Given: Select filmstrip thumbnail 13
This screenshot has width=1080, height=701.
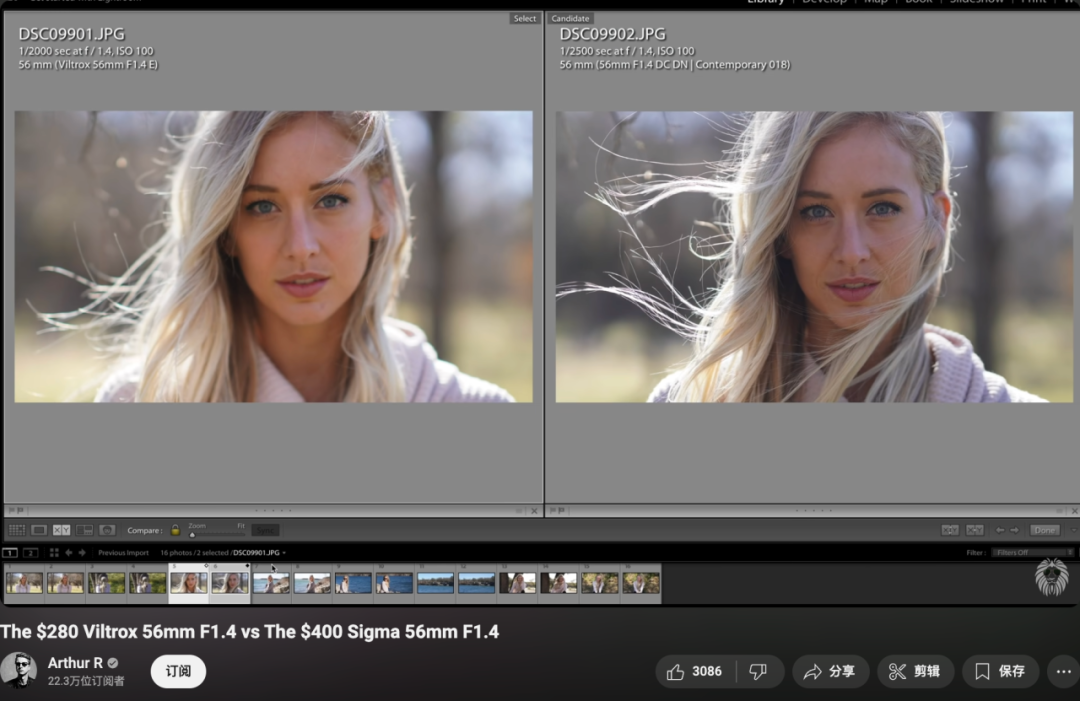Looking at the screenshot, I should click(x=517, y=583).
